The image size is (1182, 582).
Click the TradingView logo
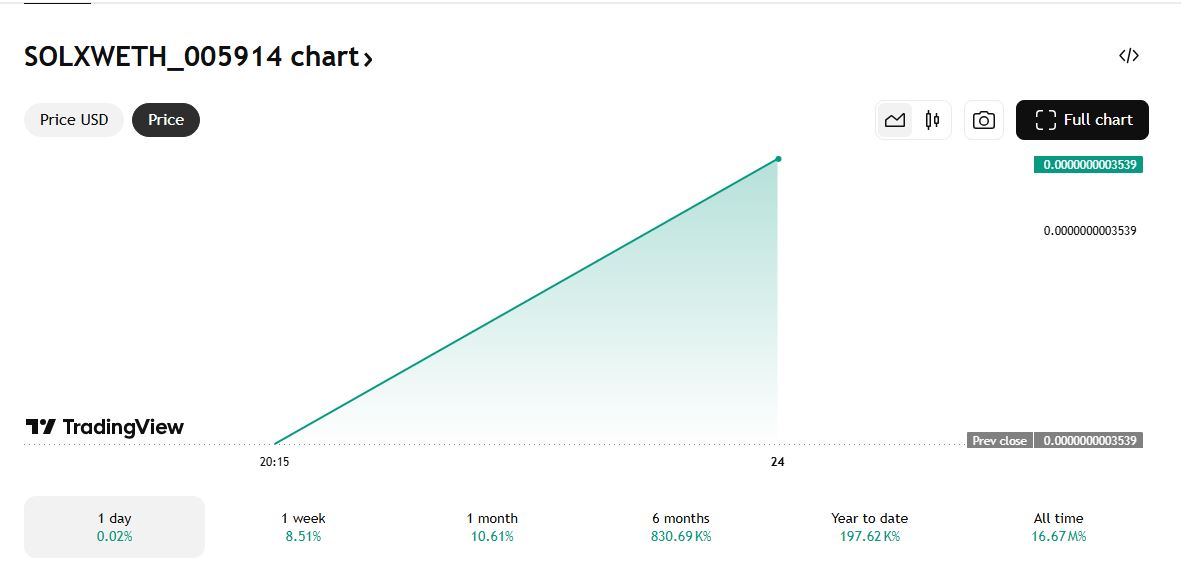105,427
